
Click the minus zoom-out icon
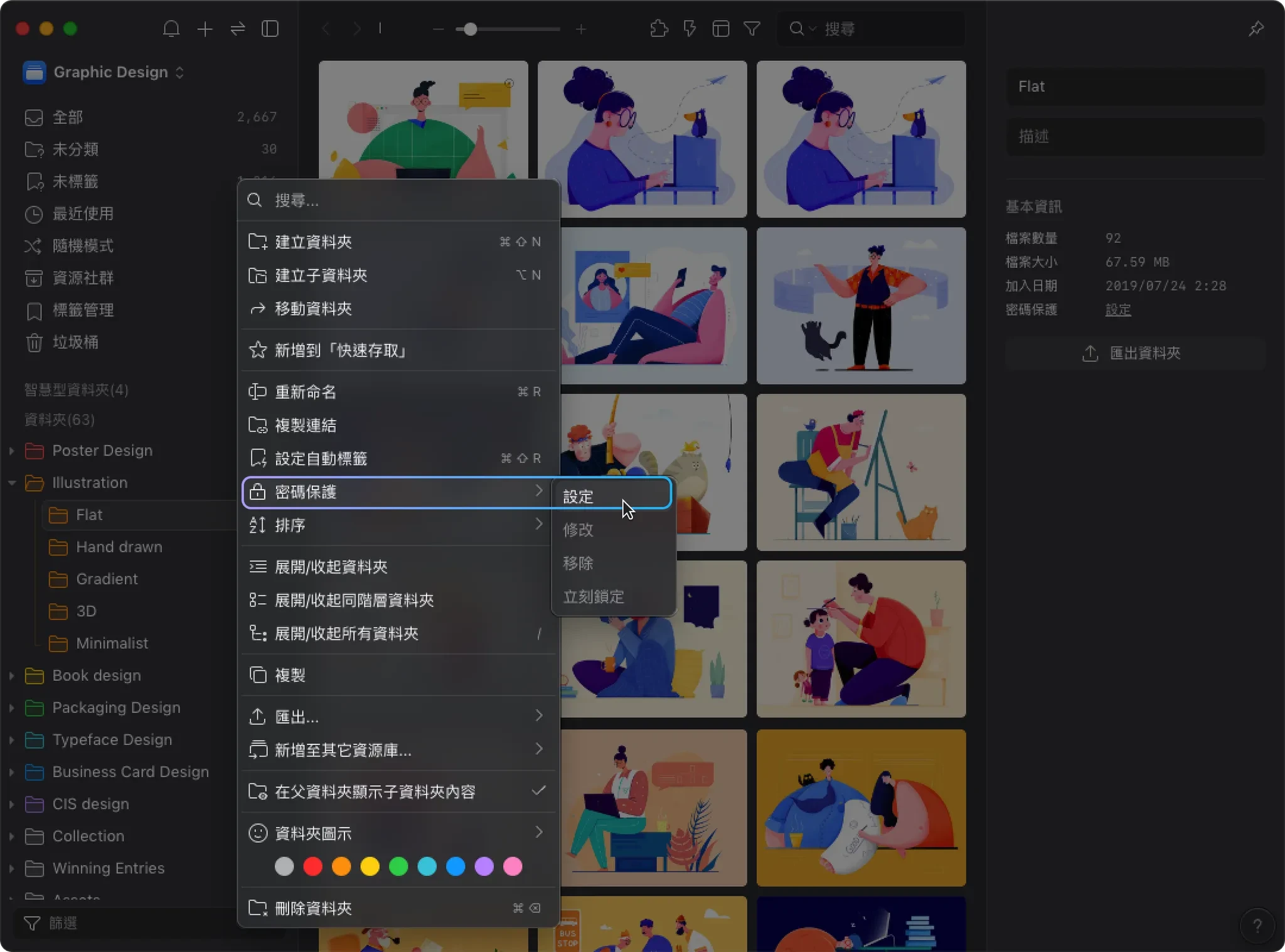coord(438,29)
